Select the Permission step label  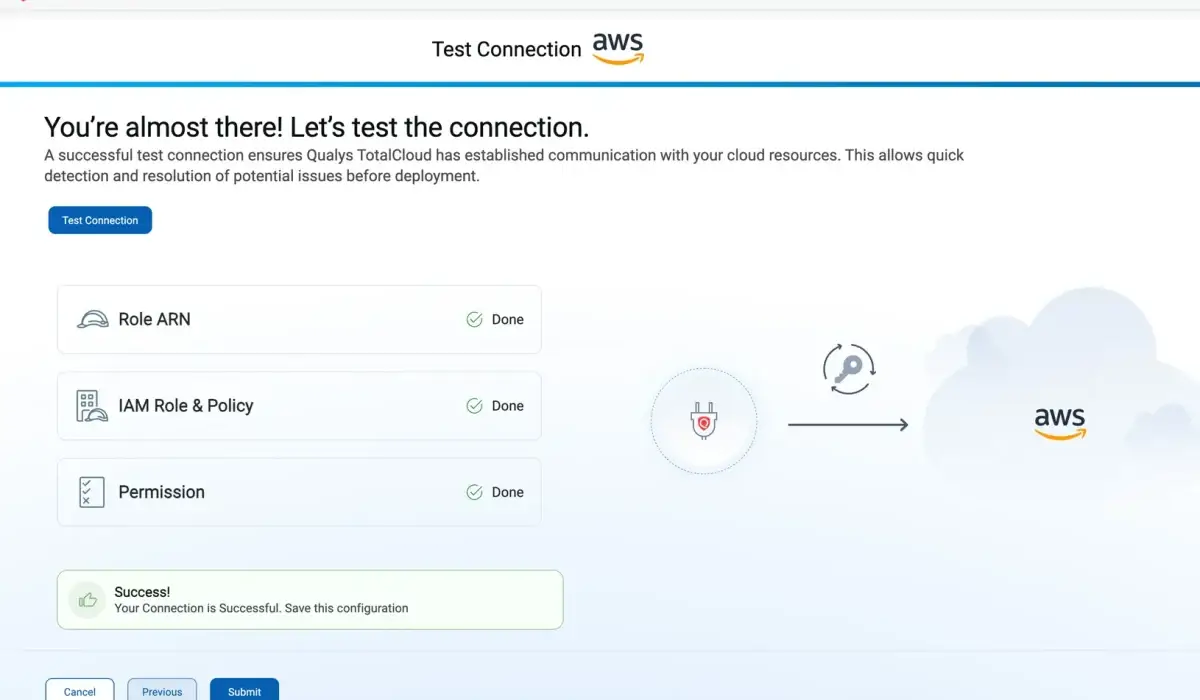161,492
